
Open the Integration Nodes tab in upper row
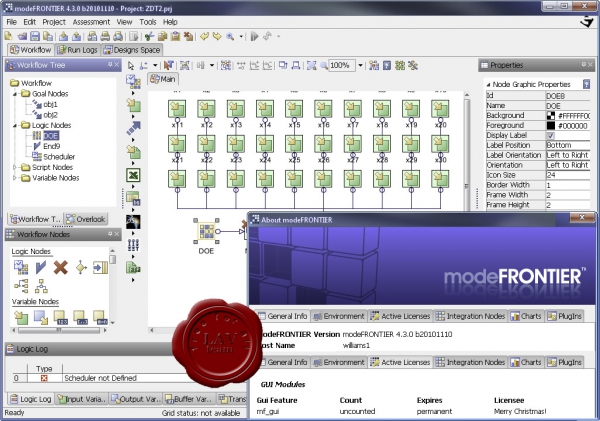pyautogui.click(x=471, y=316)
